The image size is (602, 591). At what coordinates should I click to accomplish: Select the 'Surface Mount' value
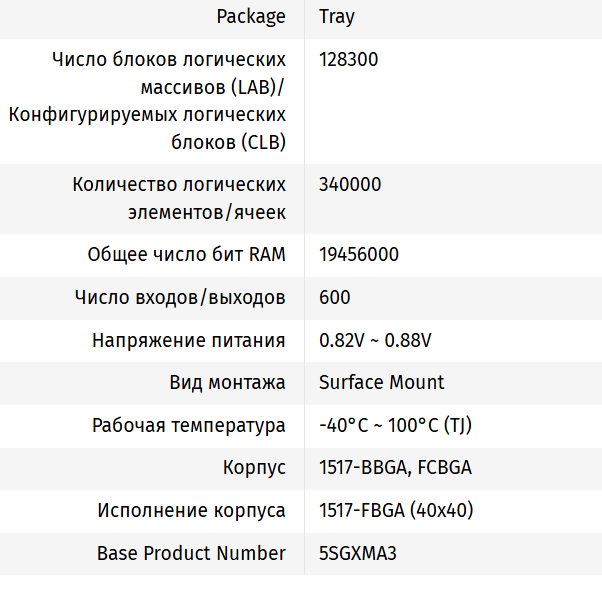pos(382,383)
